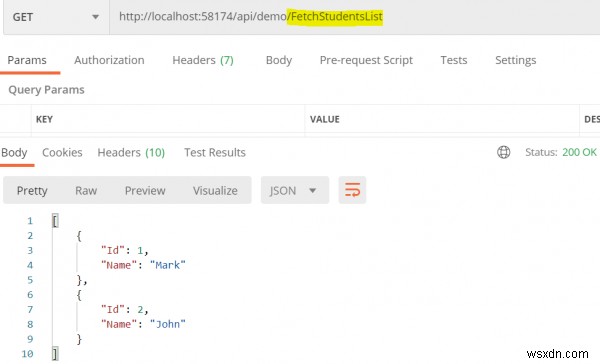Click the 200 OK status text
Viewport: 600px width, 364px height.
click(x=579, y=152)
